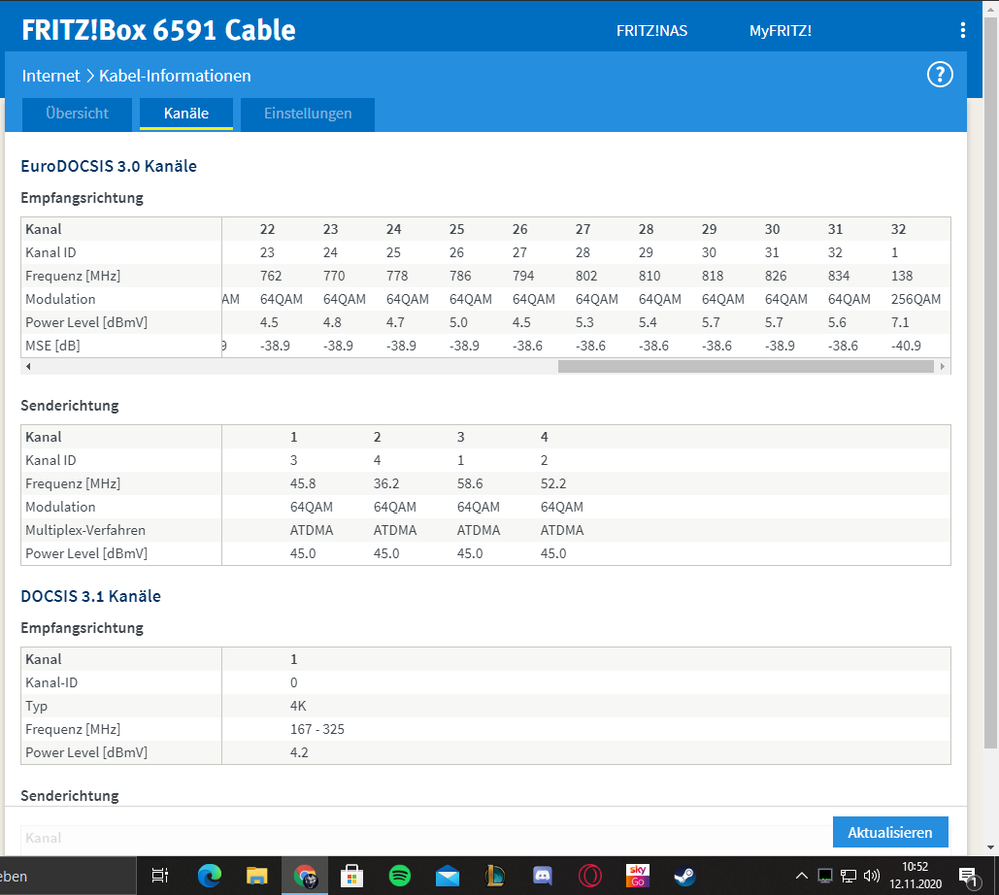The image size is (999, 895).
Task: Click upstream frequency 45.8
Action: pyautogui.click(x=303, y=483)
